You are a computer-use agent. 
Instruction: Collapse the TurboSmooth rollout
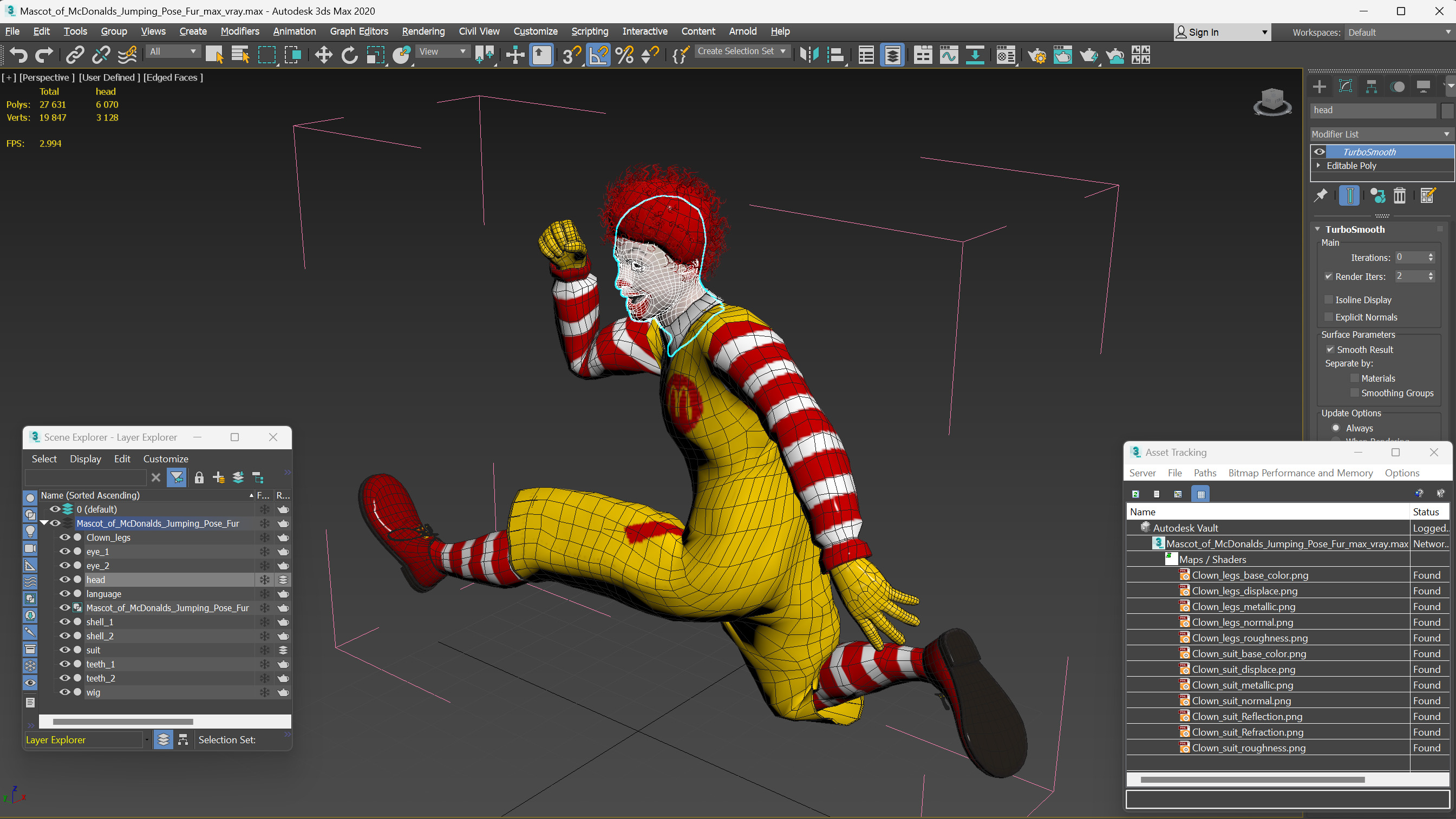[1317, 230]
